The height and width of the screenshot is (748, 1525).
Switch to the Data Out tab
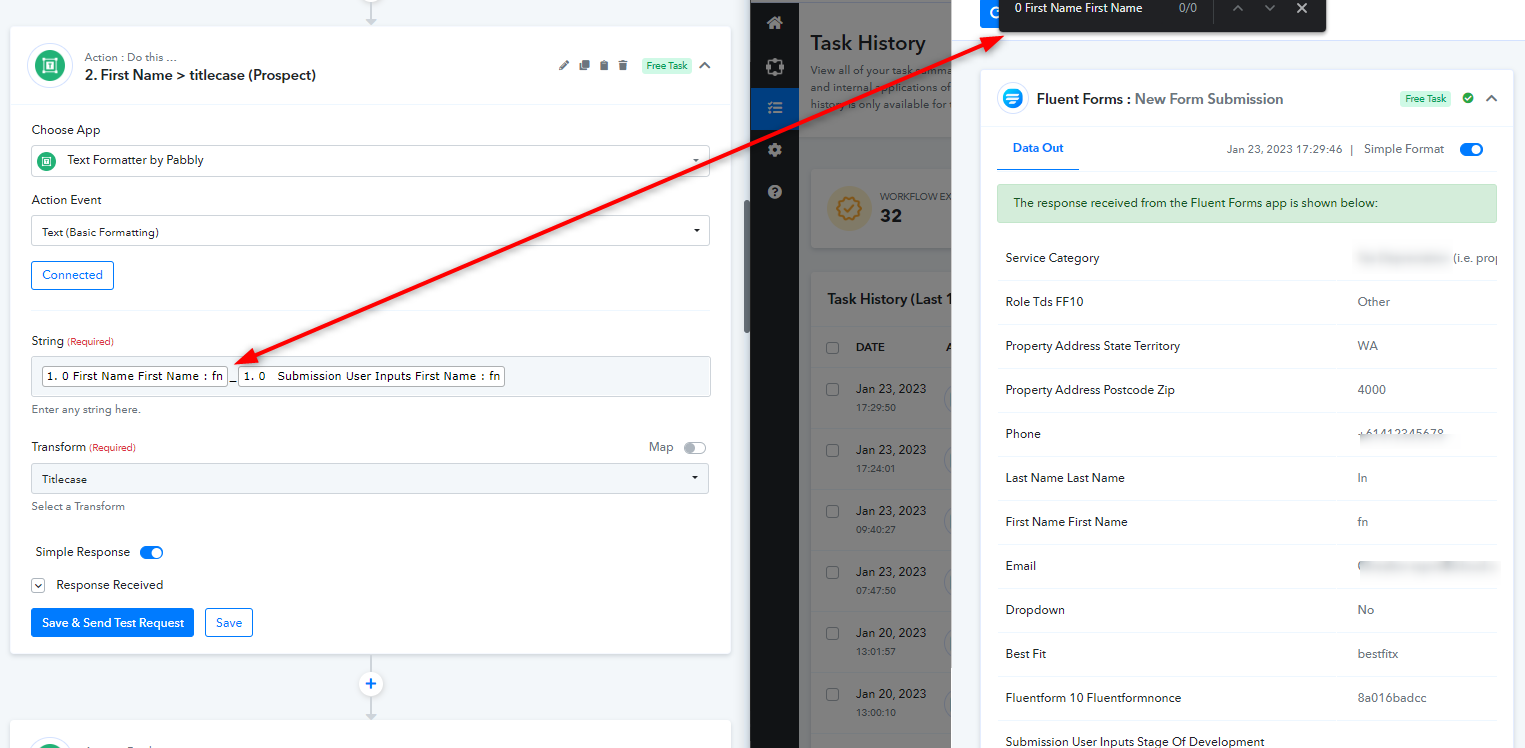[x=1037, y=148]
